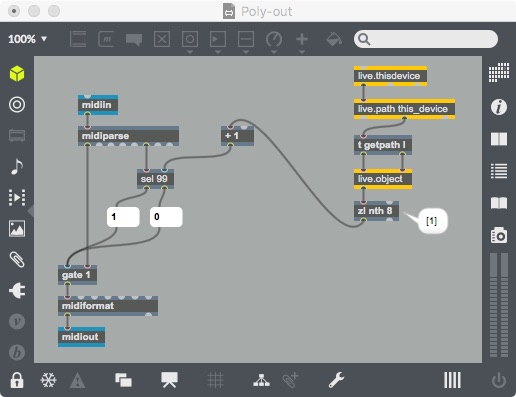Insert a comment from the toolbar
516x397 pixels.
point(134,39)
